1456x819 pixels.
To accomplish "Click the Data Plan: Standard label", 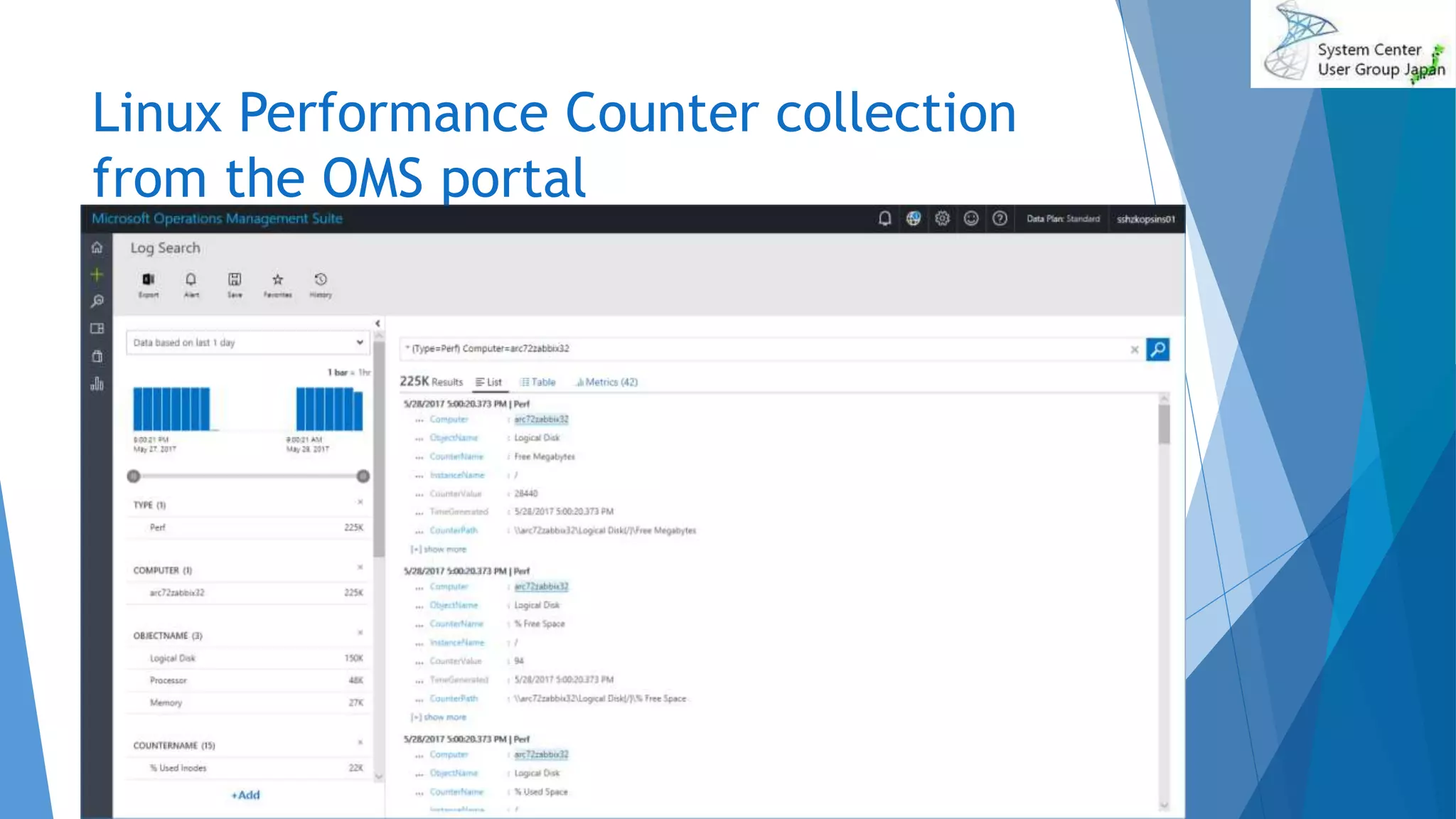I will [x=1063, y=219].
